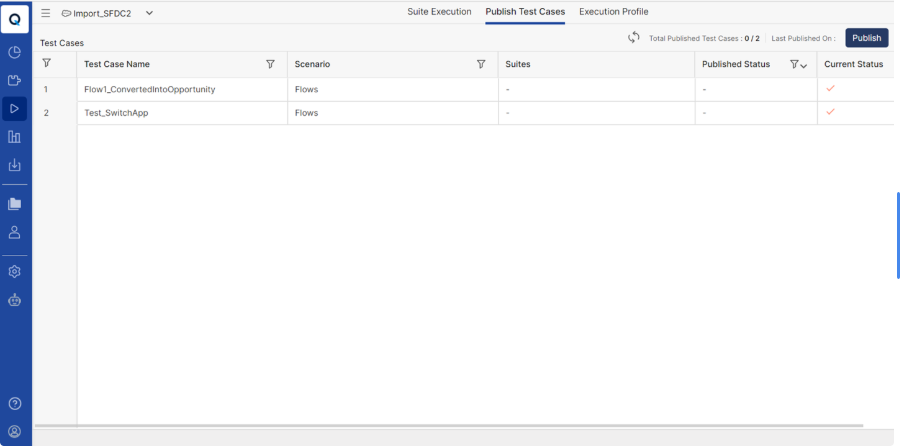Click the Suites column header
Screen dimensions: 901x447
click(518, 64)
